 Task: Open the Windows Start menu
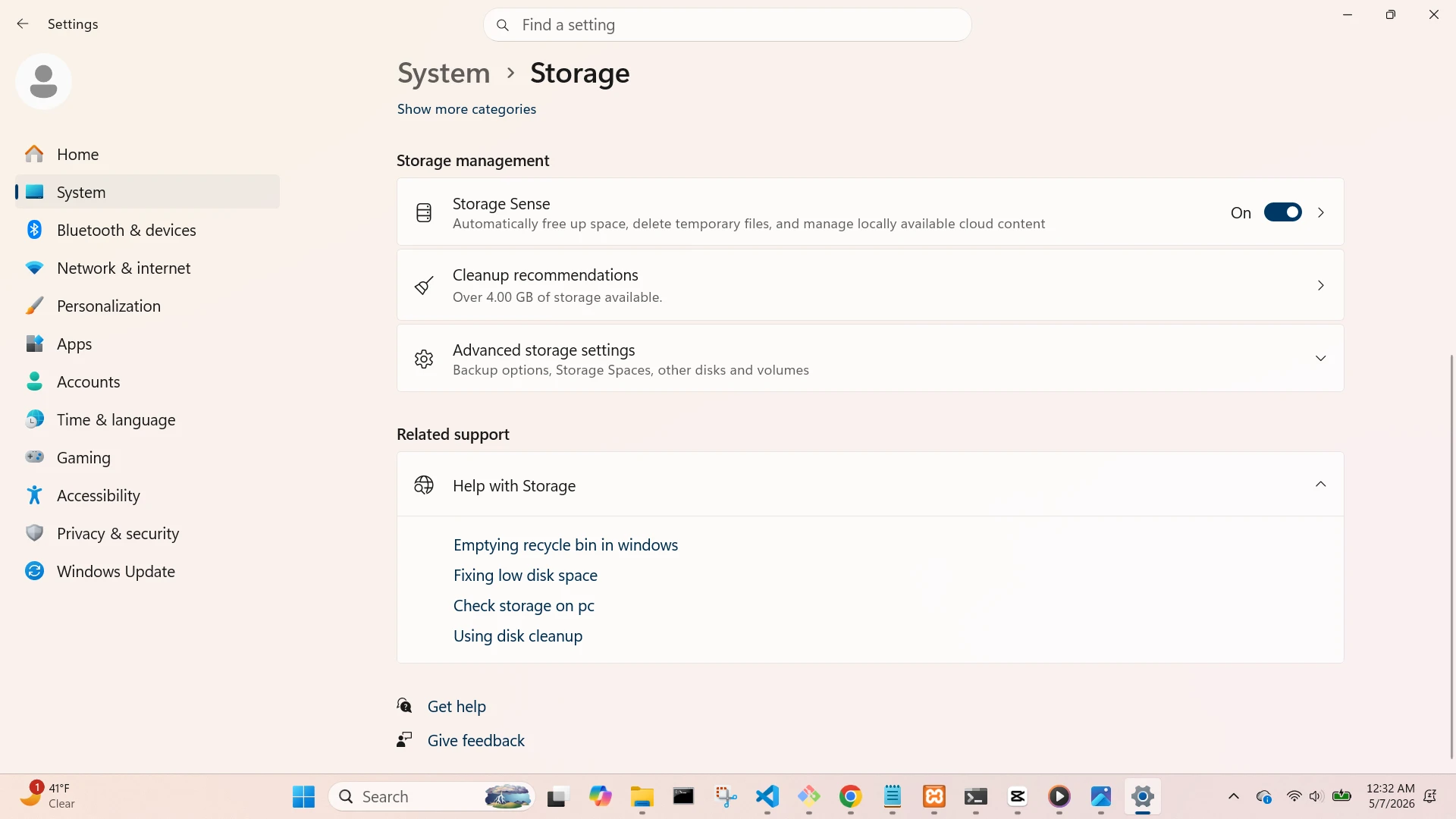coord(303,796)
